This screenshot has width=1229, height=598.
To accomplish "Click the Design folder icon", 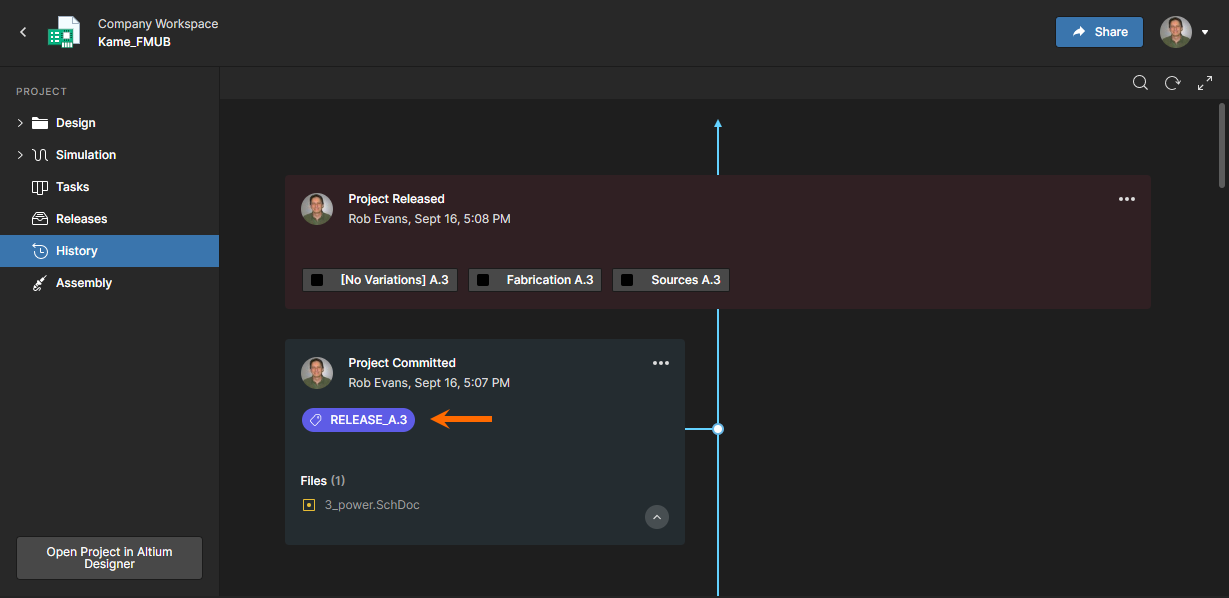I will (40, 123).
